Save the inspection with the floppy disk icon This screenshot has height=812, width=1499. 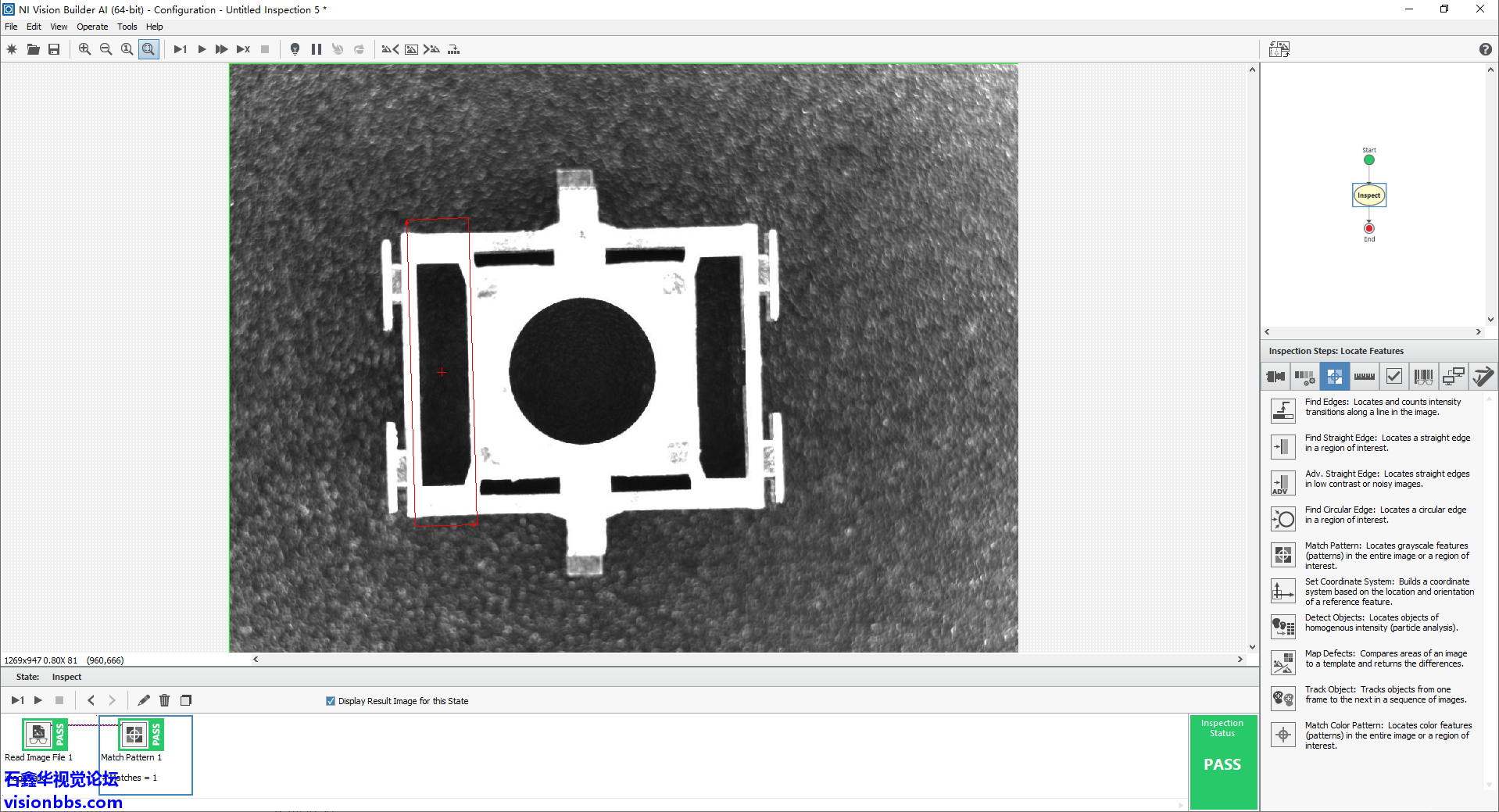point(54,49)
